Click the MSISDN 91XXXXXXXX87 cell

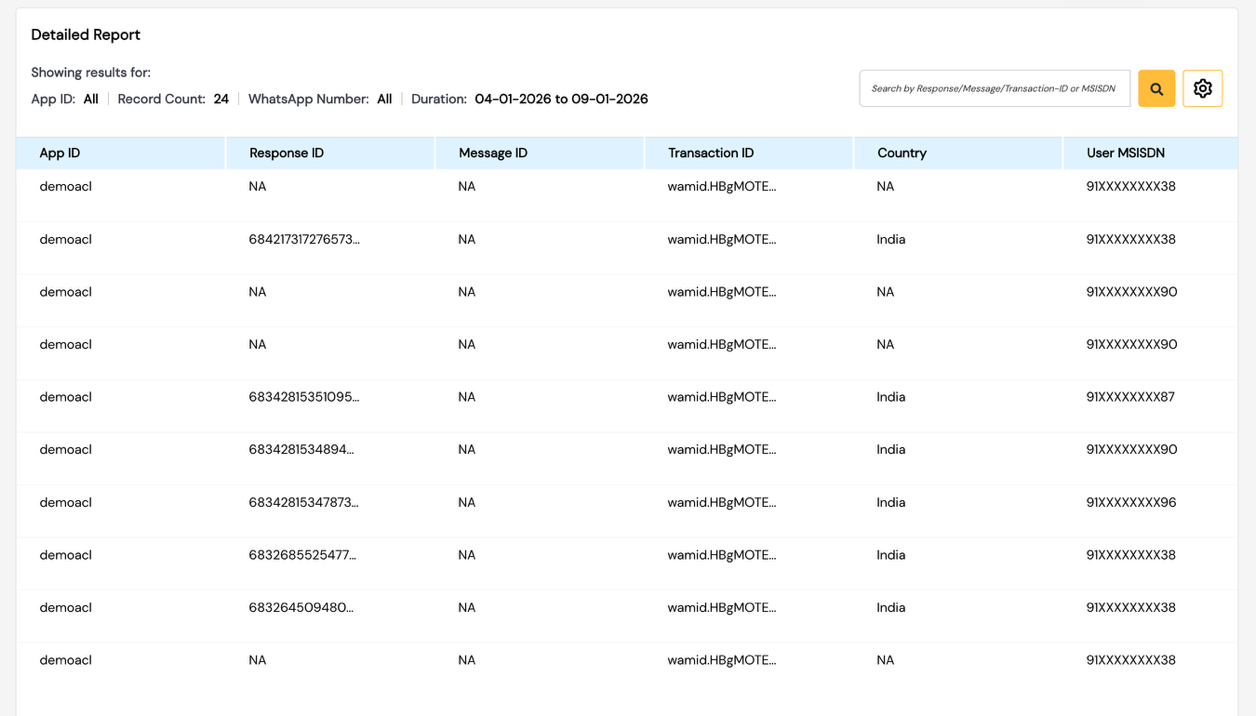tap(1130, 397)
